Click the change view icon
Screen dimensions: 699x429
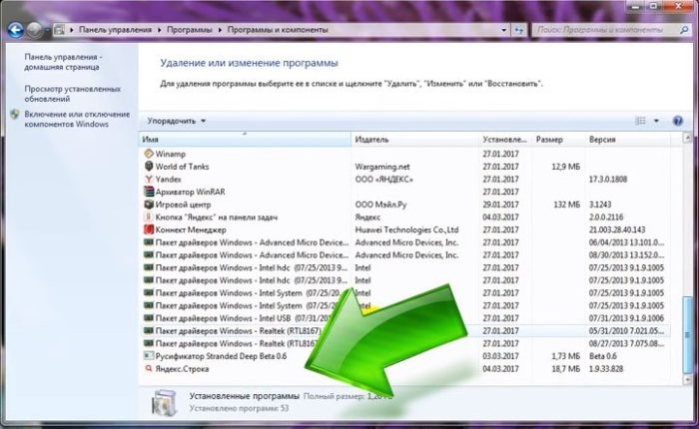[640, 121]
